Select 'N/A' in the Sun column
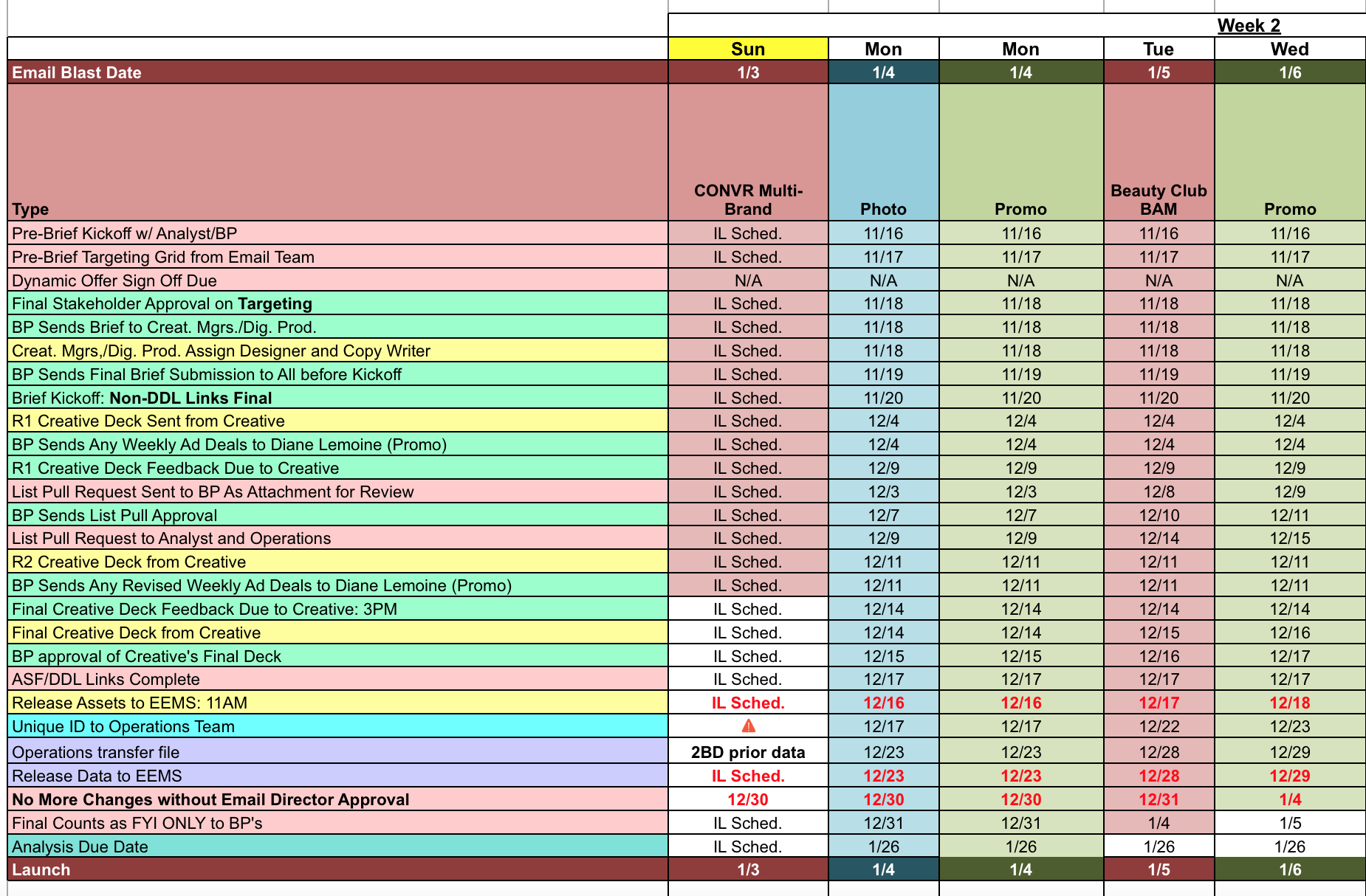The height and width of the screenshot is (896, 1366). coord(748,280)
